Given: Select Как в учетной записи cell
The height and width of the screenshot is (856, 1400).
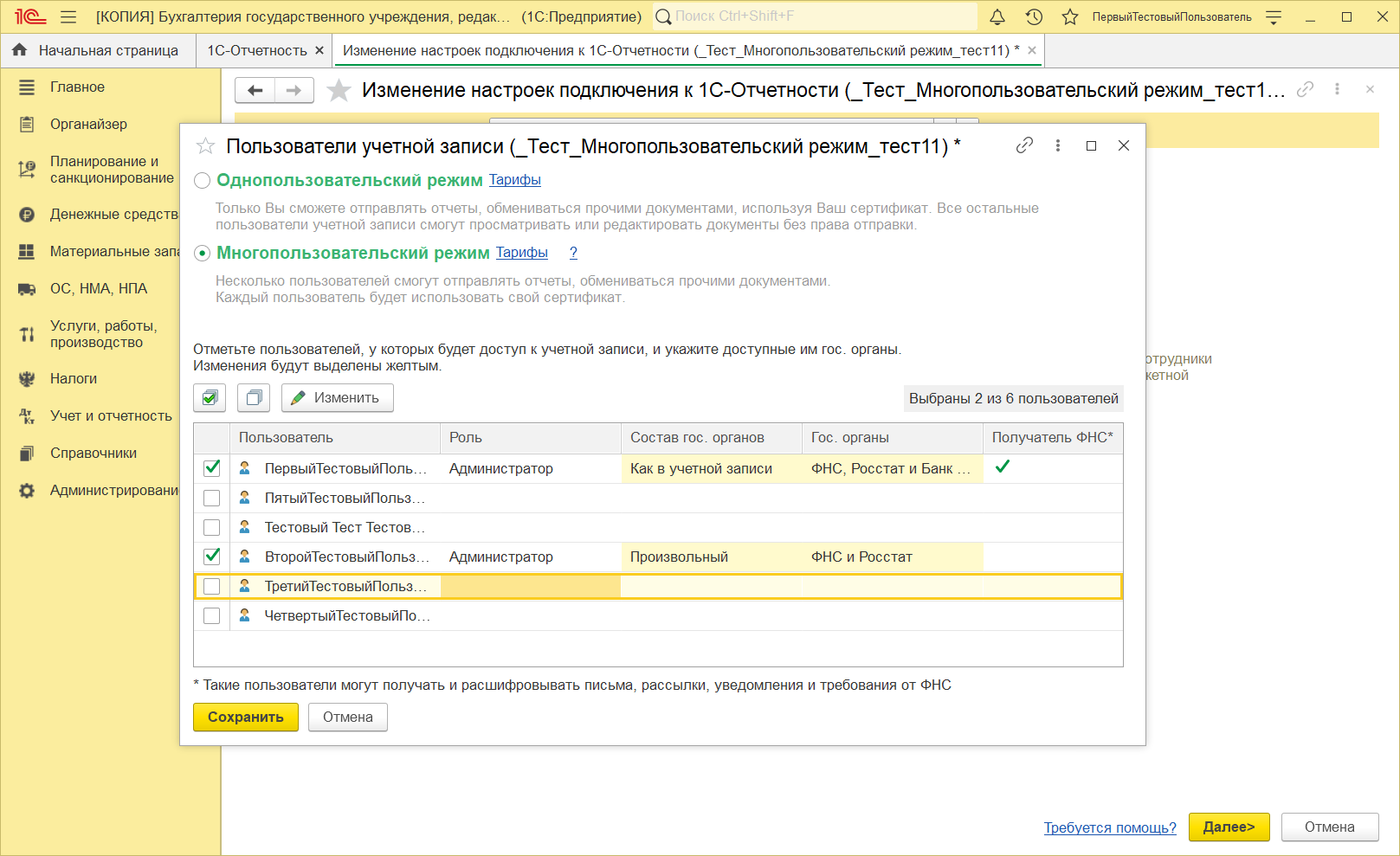Looking at the screenshot, I should click(x=712, y=468).
